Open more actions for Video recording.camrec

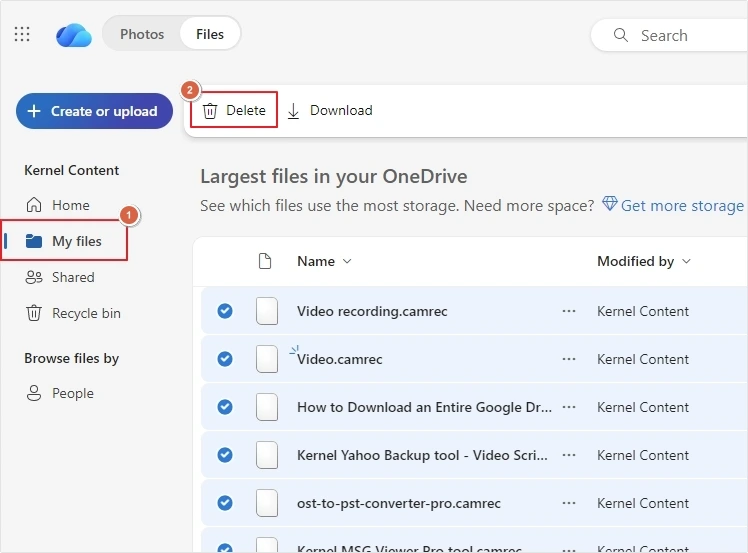569,311
